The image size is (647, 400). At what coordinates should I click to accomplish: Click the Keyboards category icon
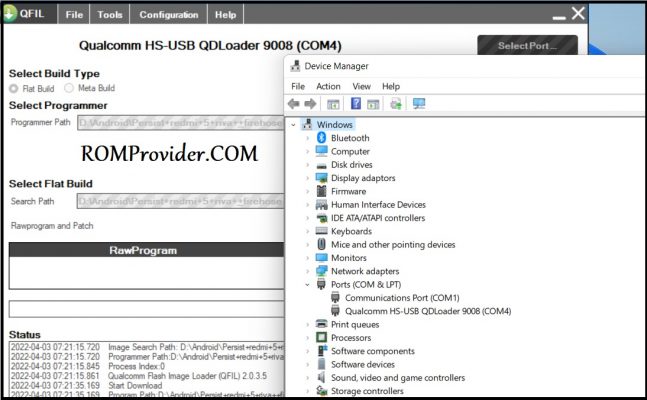pos(321,231)
